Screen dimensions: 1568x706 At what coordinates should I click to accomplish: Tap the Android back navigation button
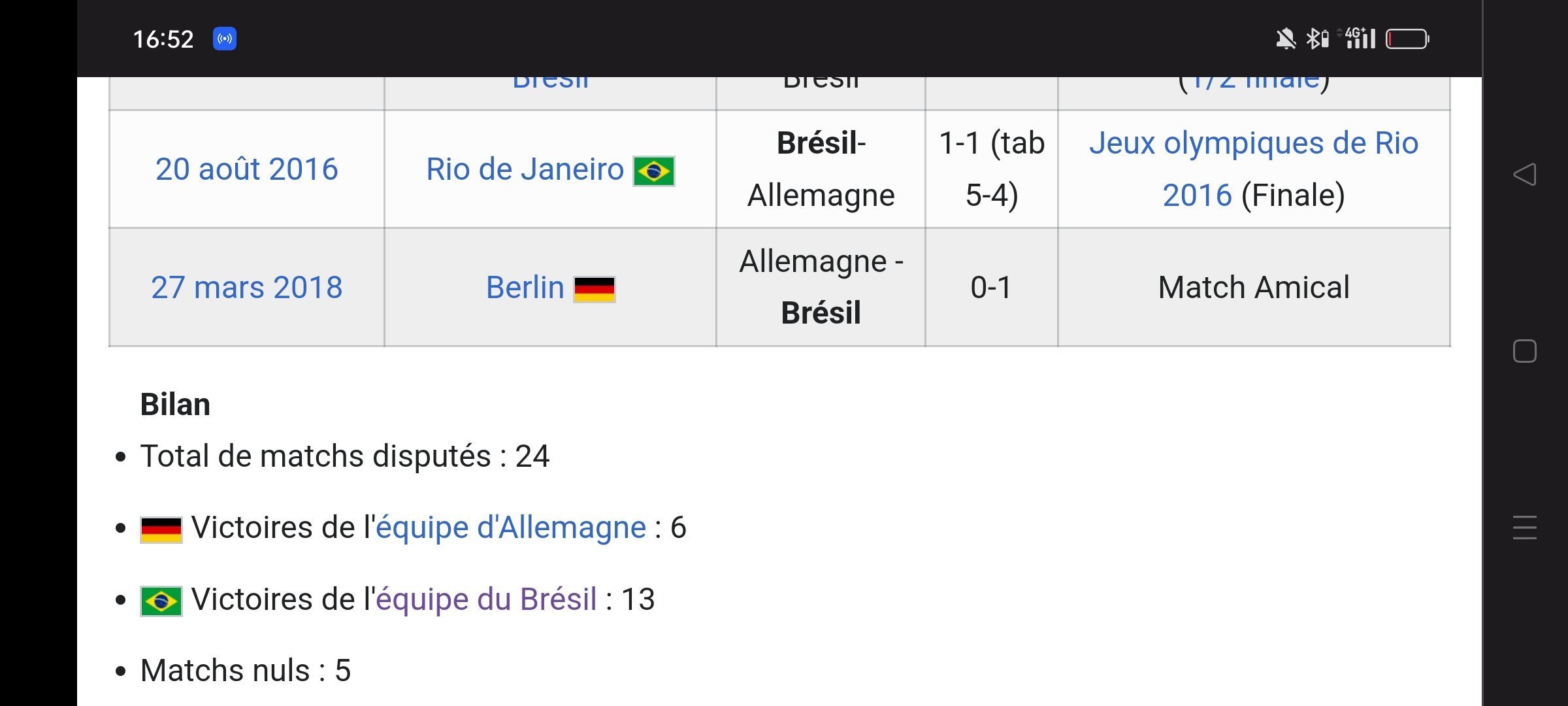tap(1524, 175)
